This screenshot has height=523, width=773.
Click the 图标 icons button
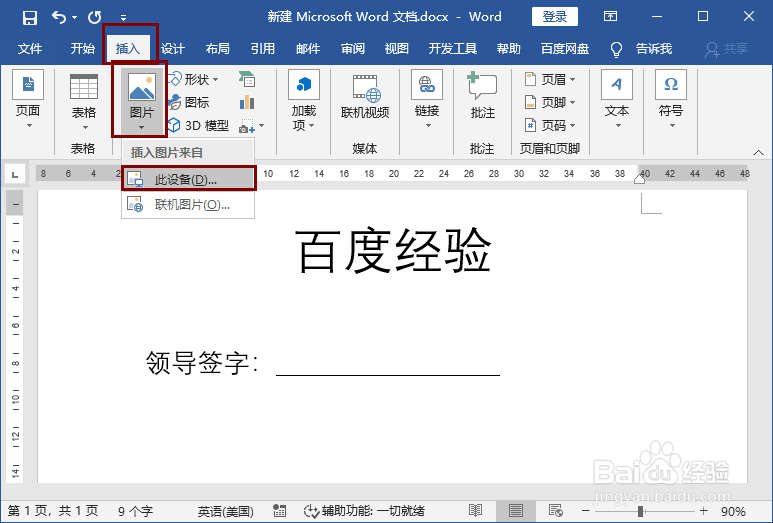coord(189,103)
